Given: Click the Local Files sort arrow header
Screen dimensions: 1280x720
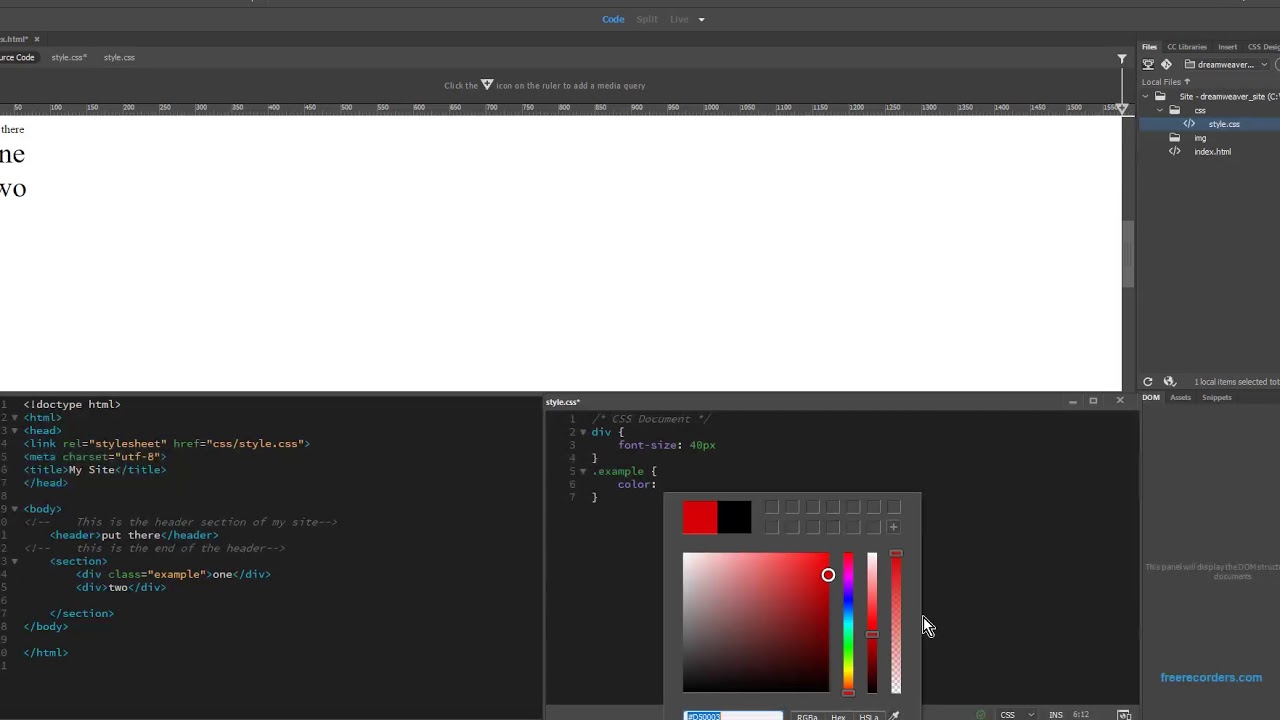Looking at the screenshot, I should pos(1187,82).
